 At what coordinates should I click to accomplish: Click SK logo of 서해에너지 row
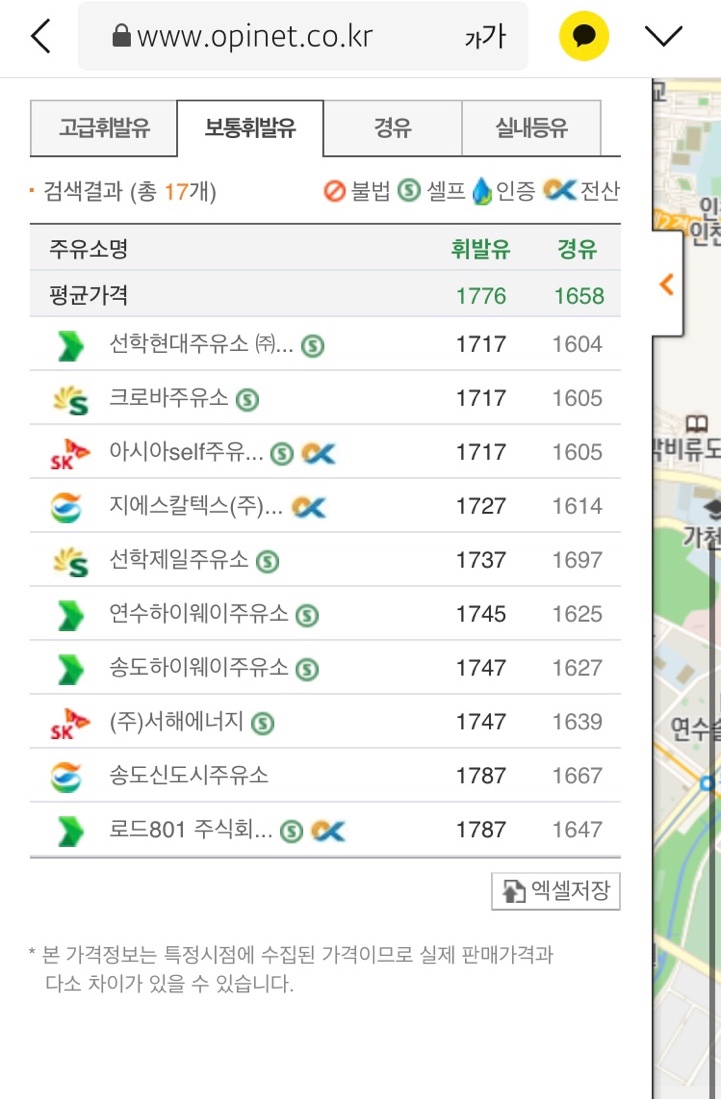[x=70, y=723]
